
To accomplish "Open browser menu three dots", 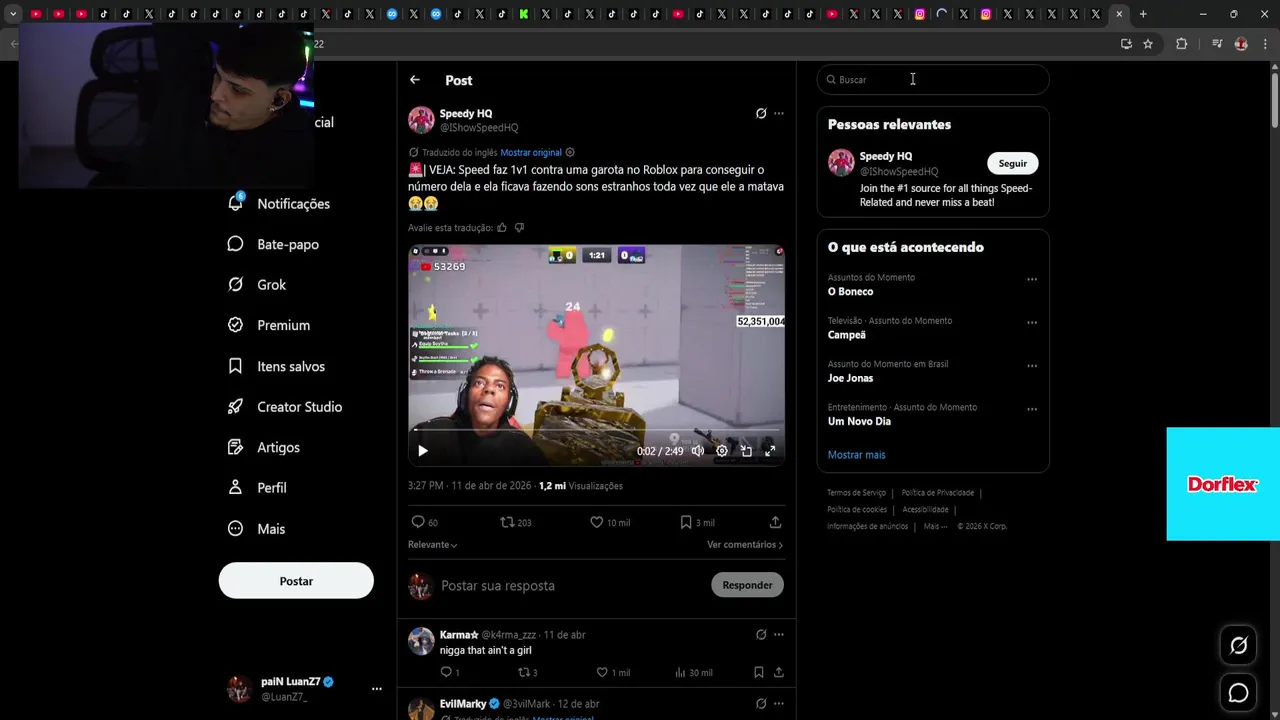I will [x=1266, y=44].
